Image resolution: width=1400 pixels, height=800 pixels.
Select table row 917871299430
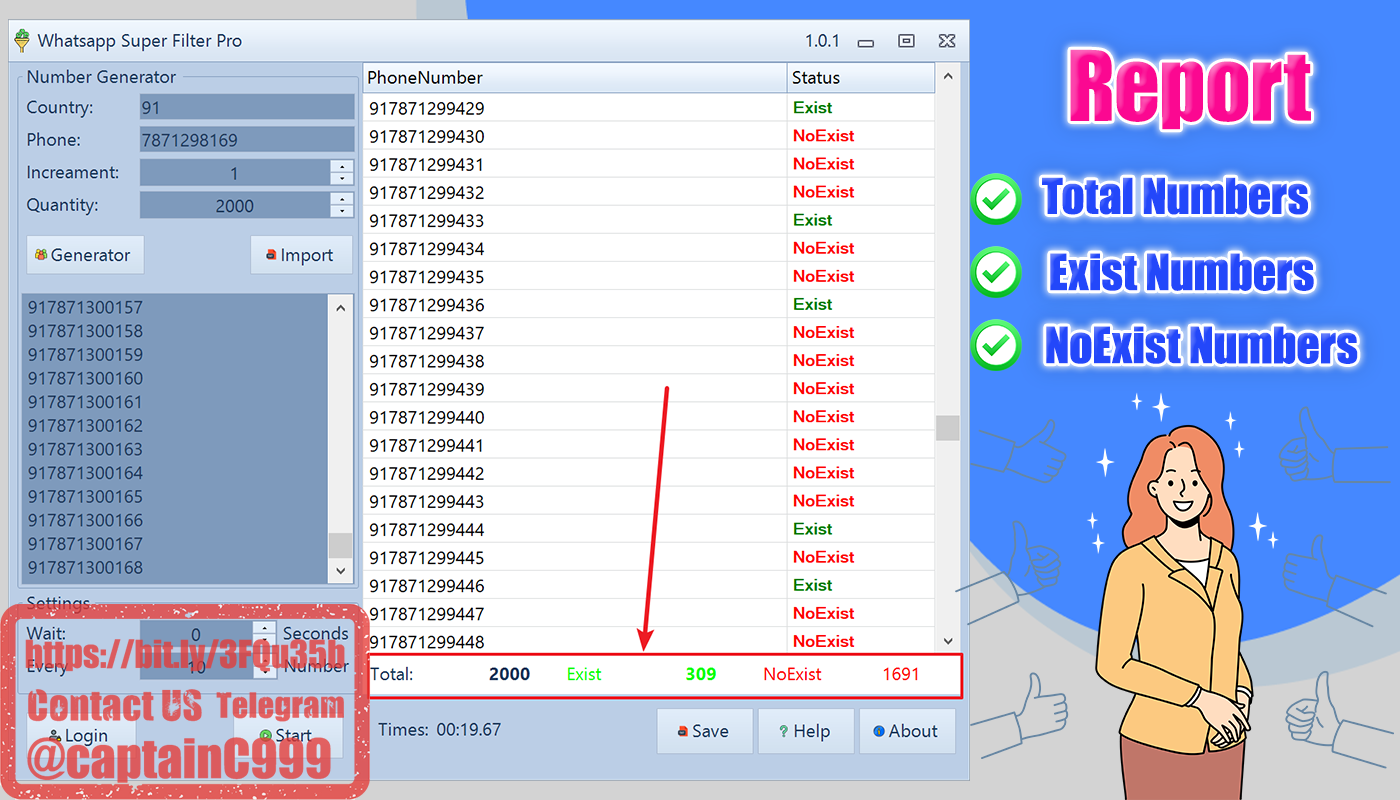(x=649, y=136)
